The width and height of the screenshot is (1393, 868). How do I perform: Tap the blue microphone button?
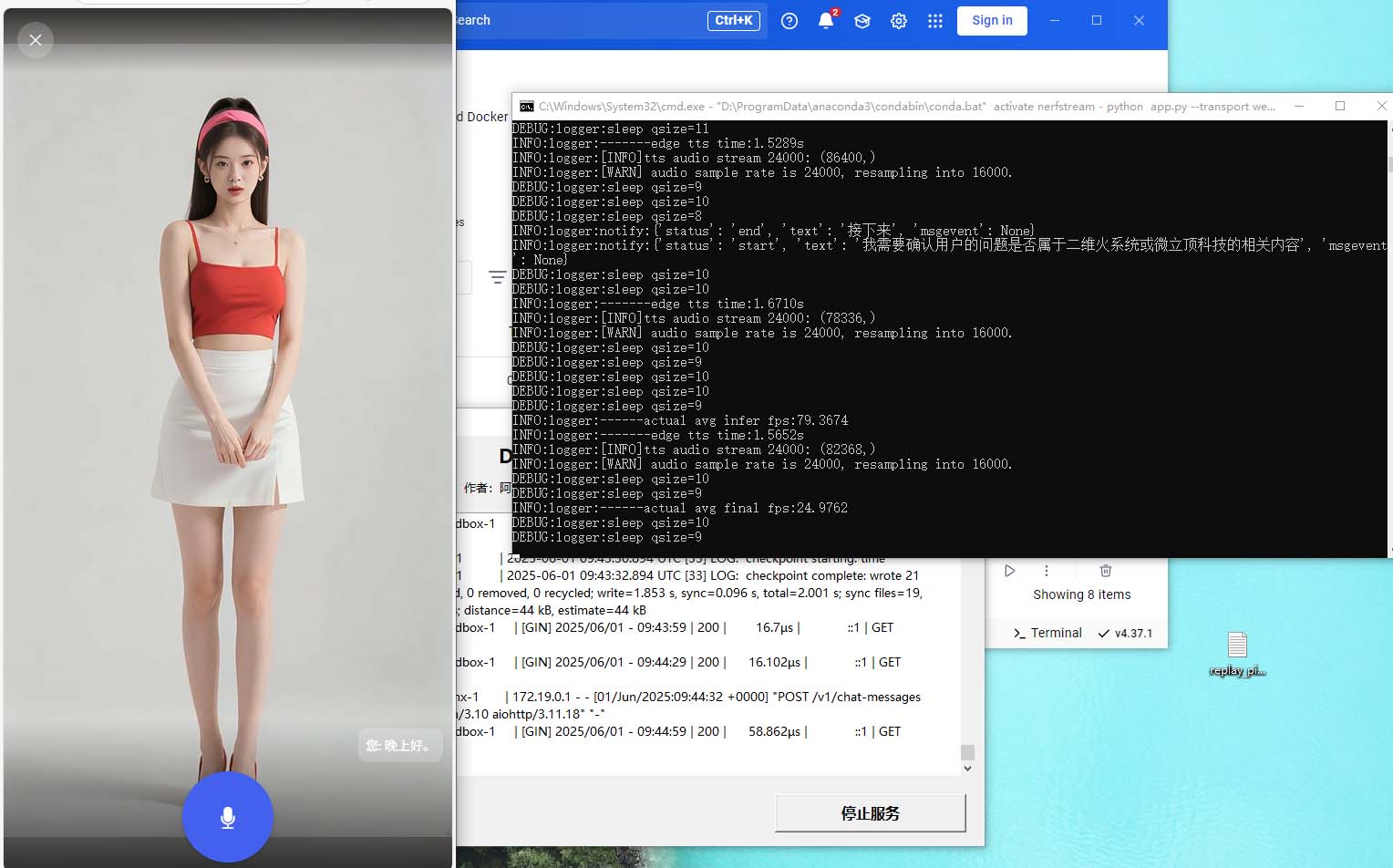(x=228, y=817)
